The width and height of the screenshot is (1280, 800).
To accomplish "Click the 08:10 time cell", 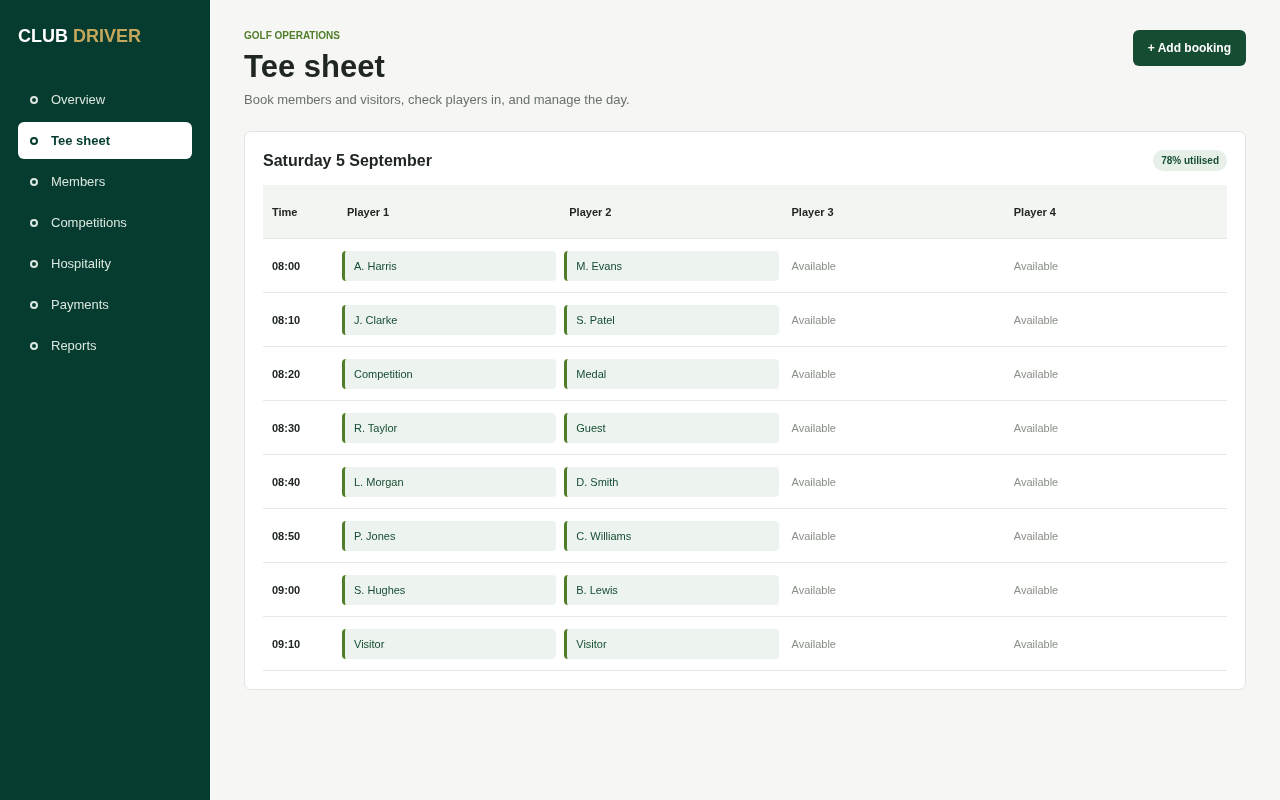I will 286,320.
